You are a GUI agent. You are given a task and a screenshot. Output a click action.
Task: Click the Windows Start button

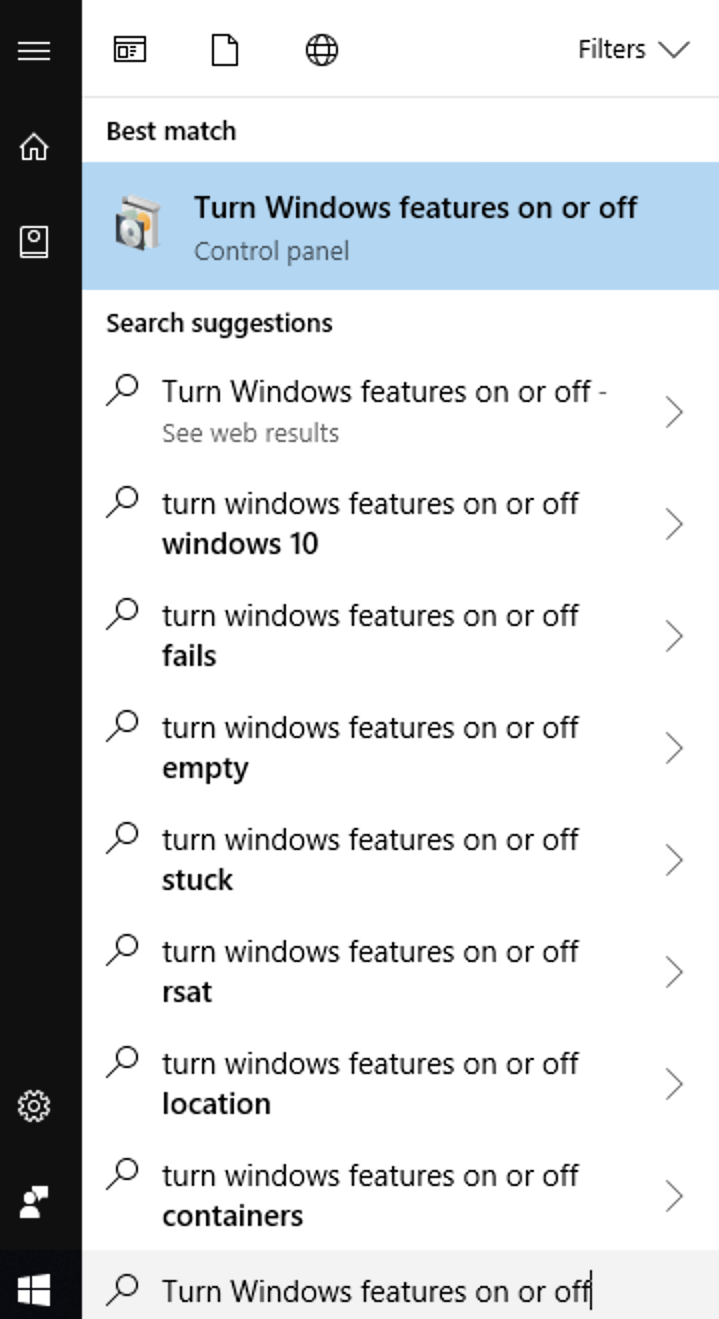(34, 1290)
